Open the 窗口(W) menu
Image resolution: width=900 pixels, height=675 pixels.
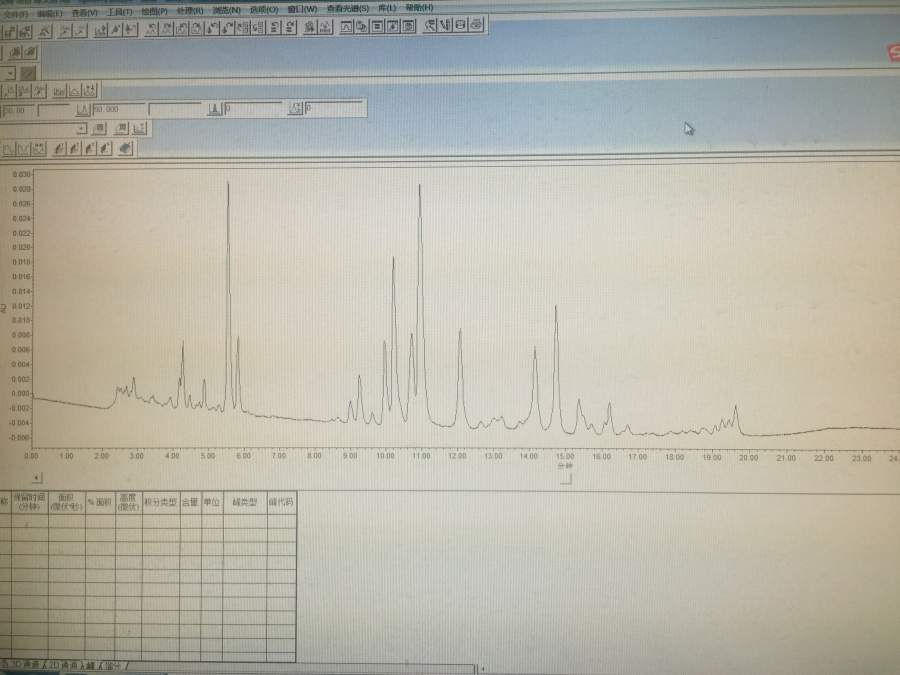click(302, 9)
